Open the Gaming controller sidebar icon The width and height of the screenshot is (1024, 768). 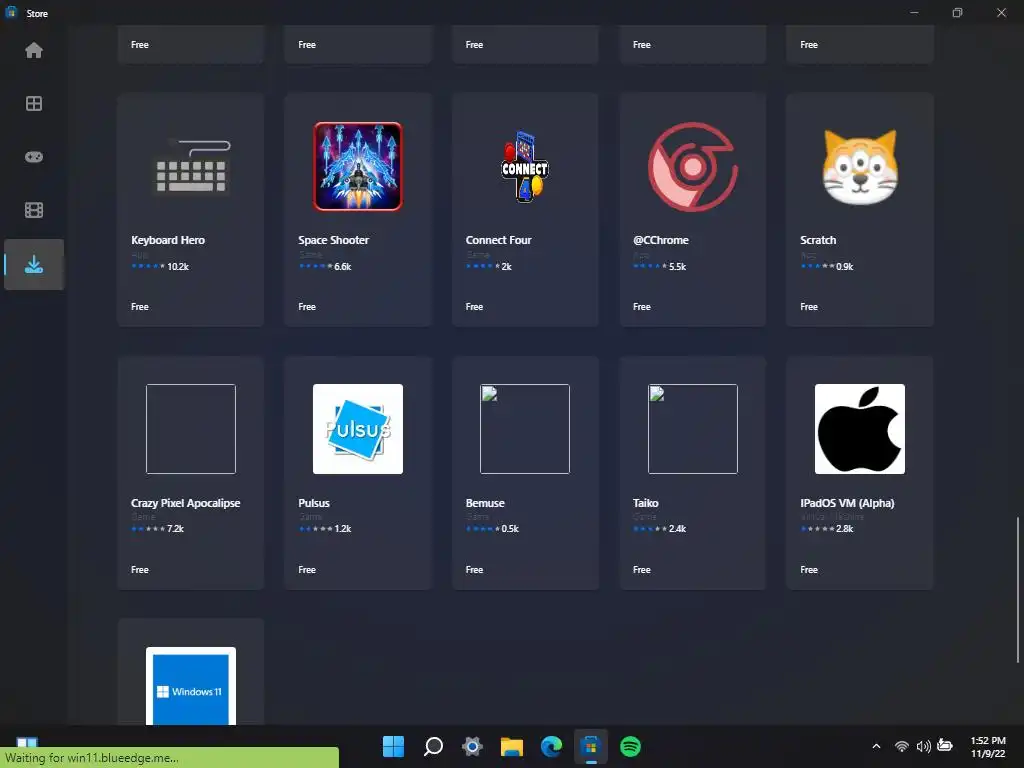tap(34, 157)
